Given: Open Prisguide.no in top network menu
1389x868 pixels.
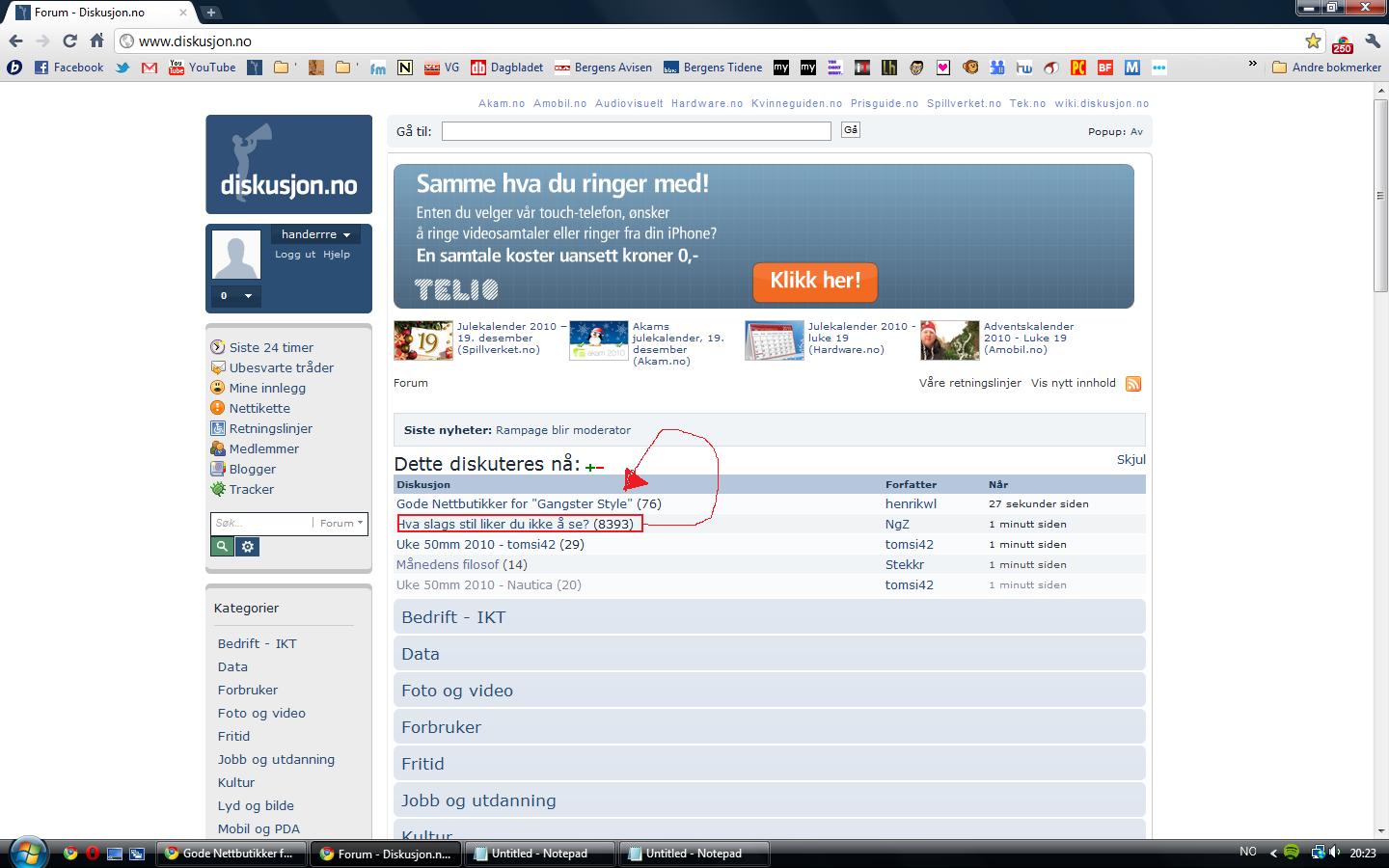Looking at the screenshot, I should tap(885, 103).
